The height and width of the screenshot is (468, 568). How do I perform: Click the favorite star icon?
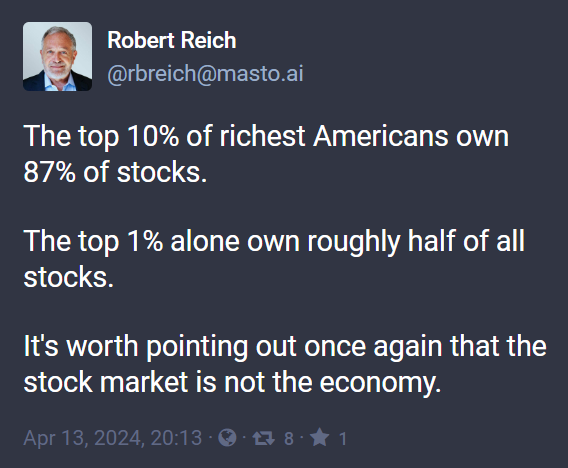pos(320,438)
